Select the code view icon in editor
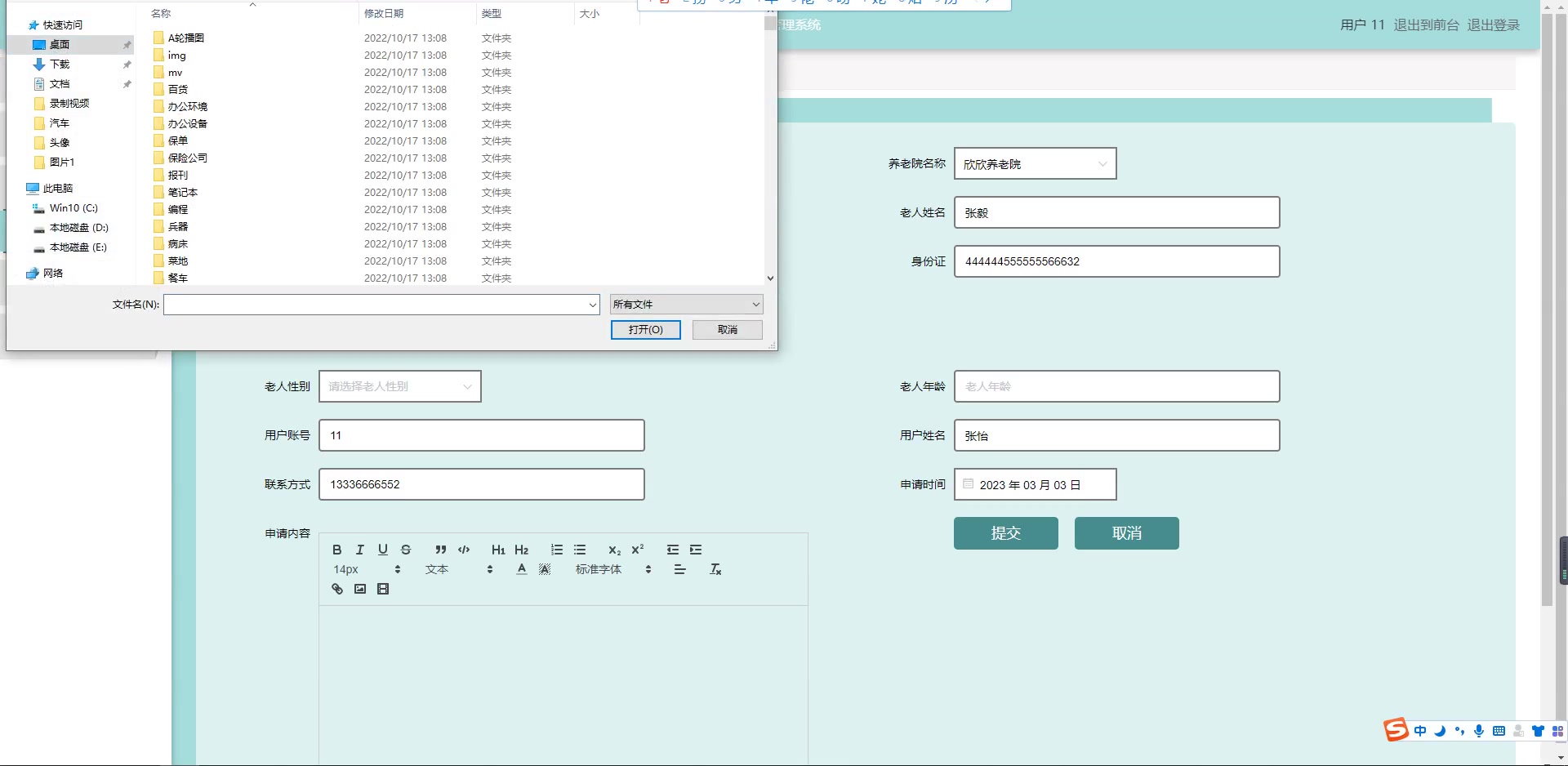This screenshot has width=1568, height=766. coord(463,550)
